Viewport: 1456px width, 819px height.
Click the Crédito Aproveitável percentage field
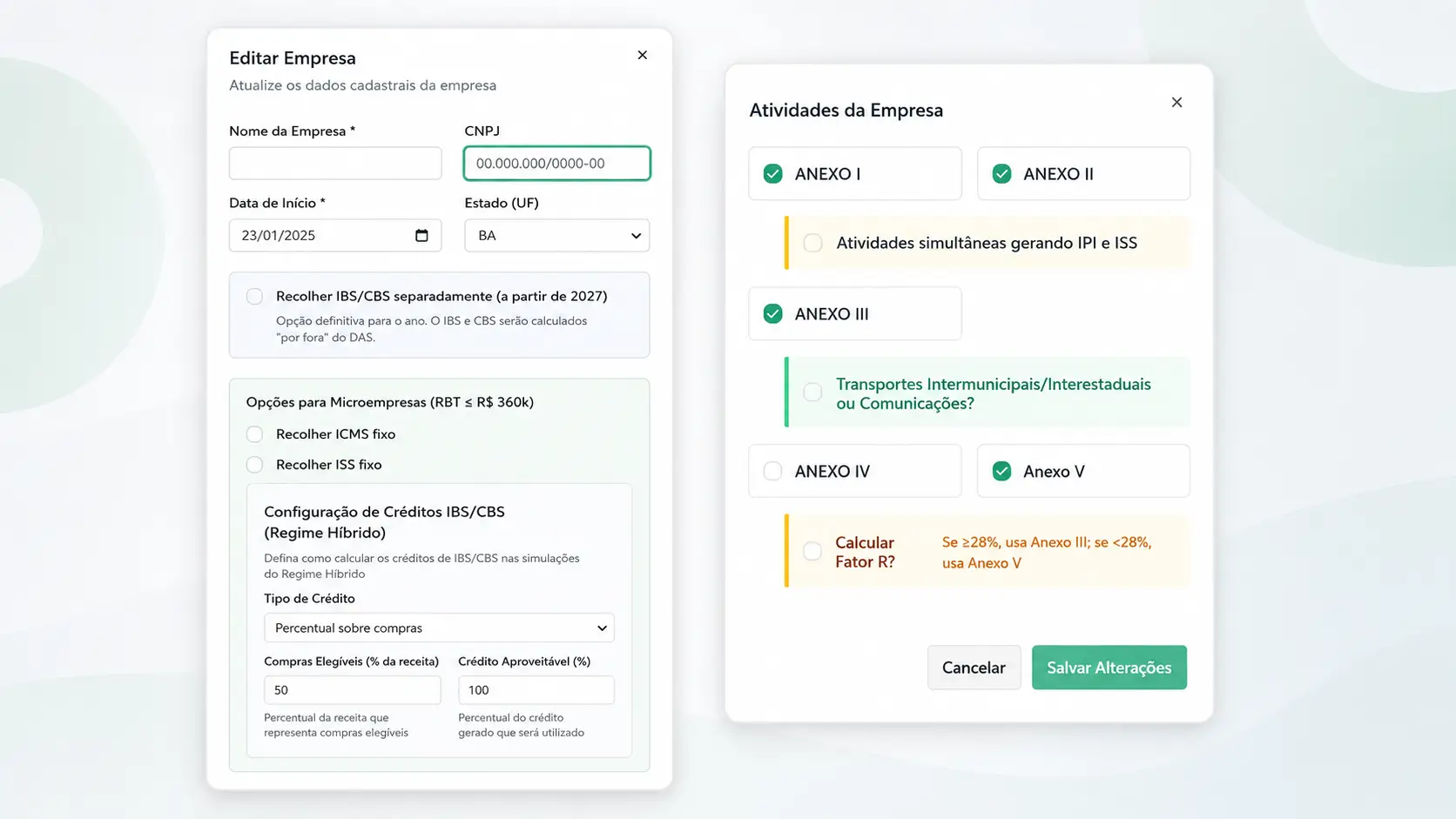point(536,689)
